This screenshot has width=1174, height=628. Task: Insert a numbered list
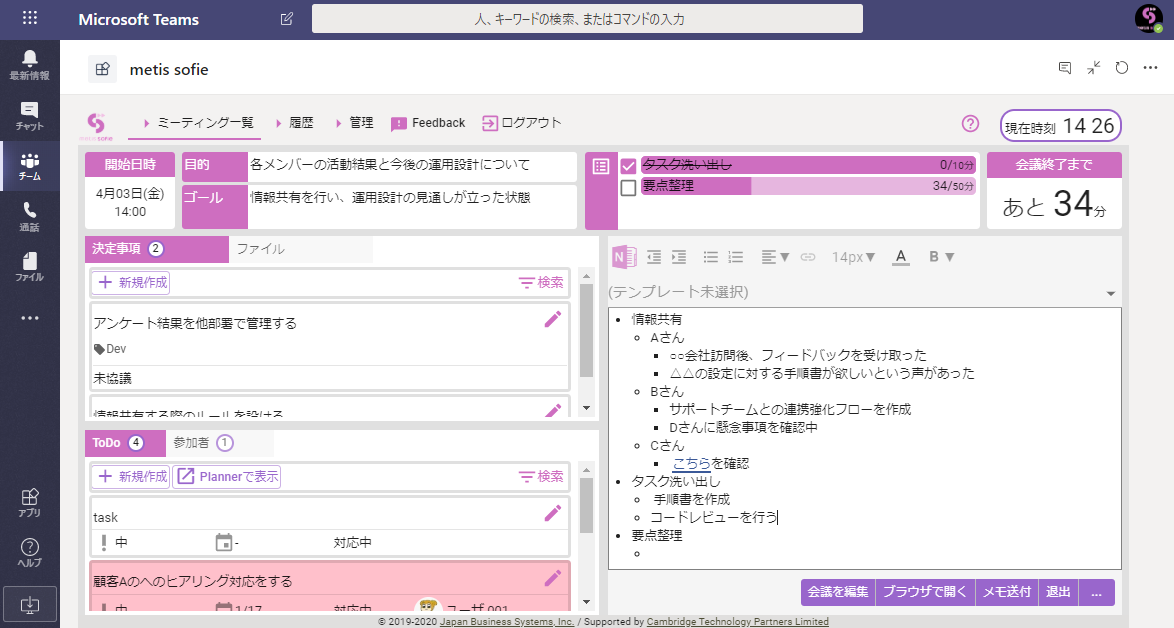click(x=736, y=257)
